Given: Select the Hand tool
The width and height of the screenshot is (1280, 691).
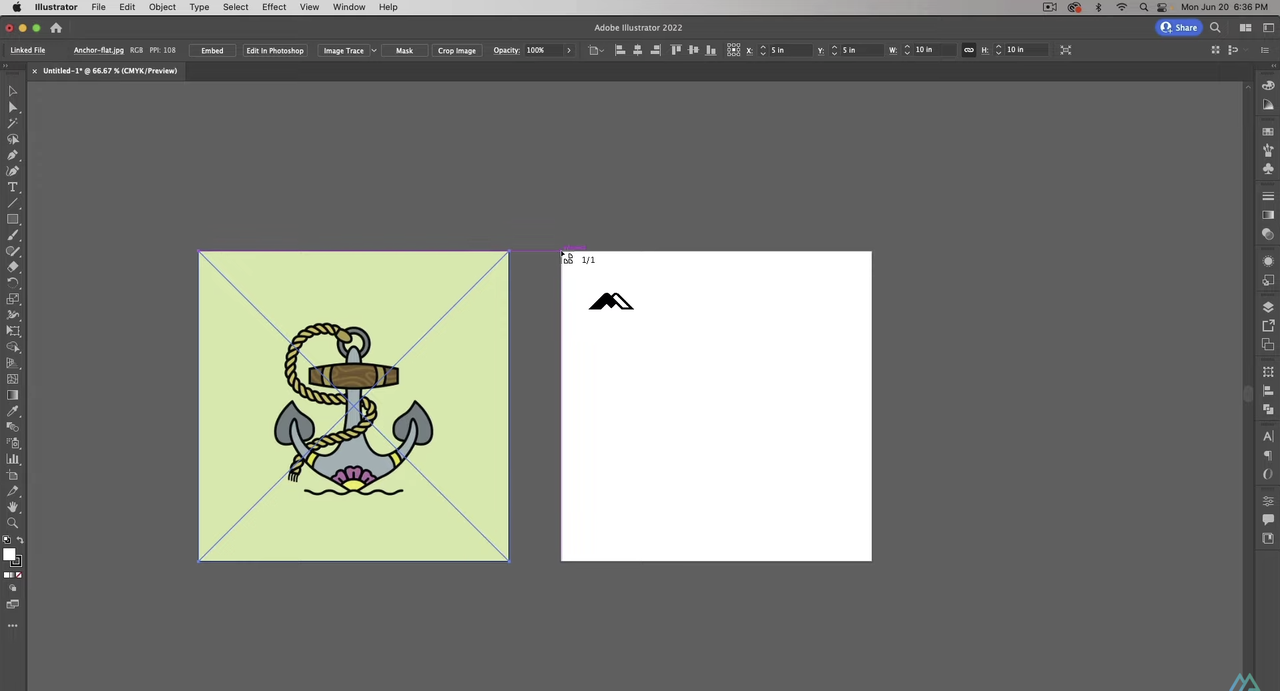Looking at the screenshot, I should click(x=12, y=507).
